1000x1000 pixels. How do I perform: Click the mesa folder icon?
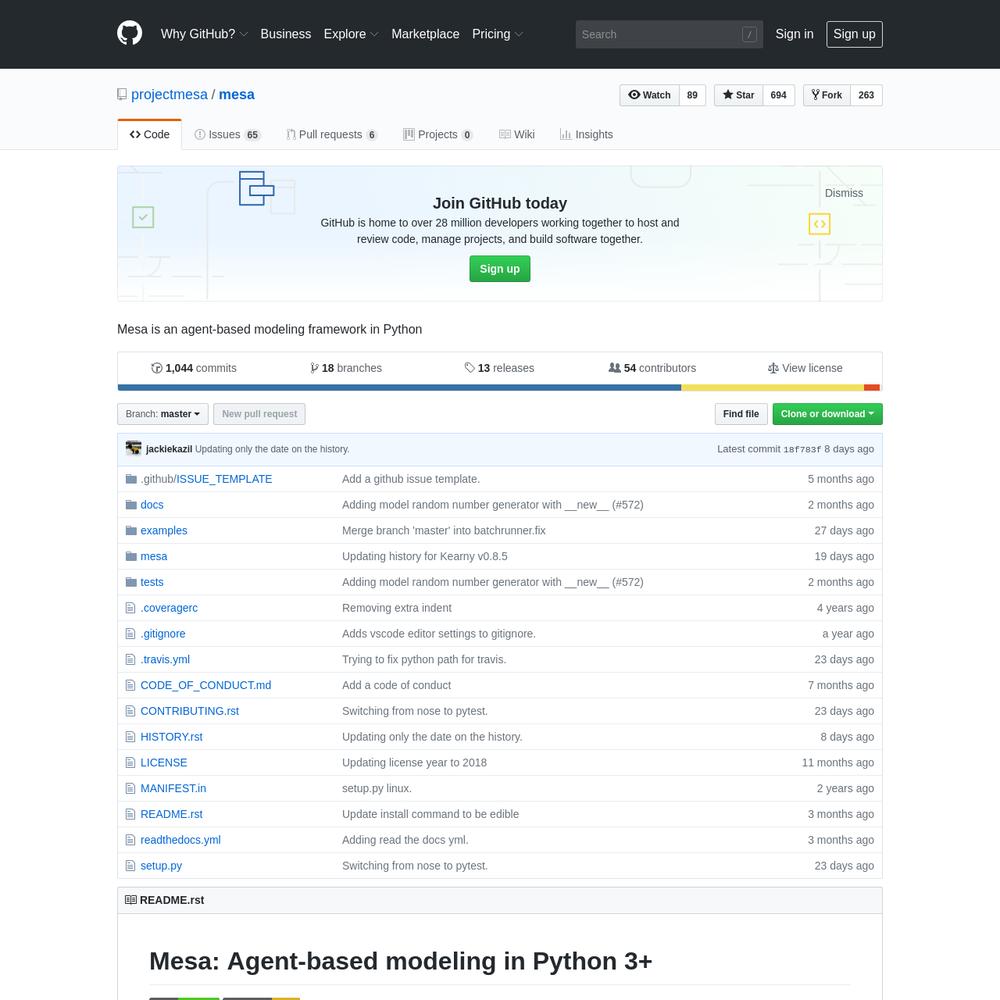[131, 556]
